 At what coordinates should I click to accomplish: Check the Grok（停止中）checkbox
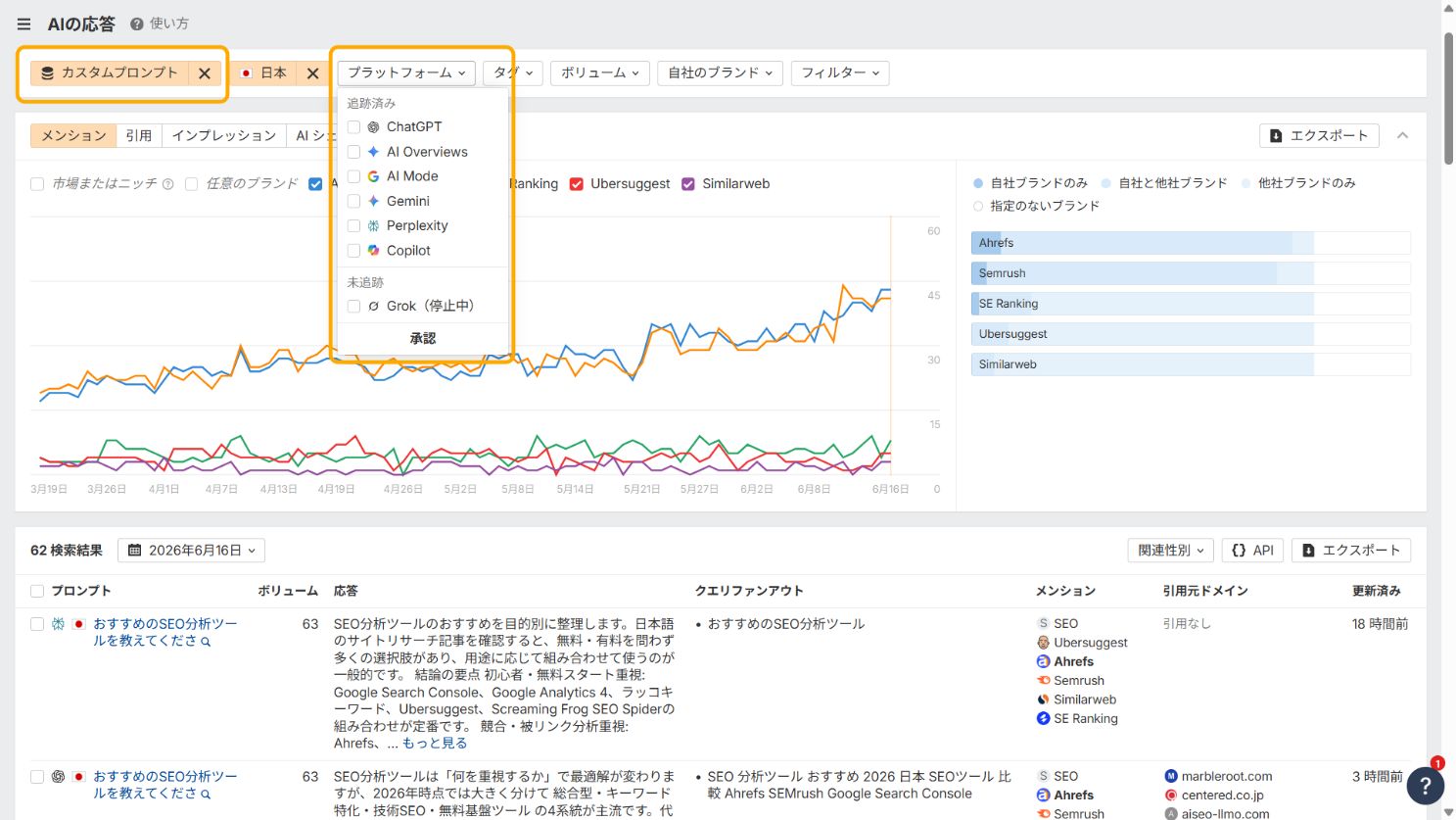(x=353, y=307)
